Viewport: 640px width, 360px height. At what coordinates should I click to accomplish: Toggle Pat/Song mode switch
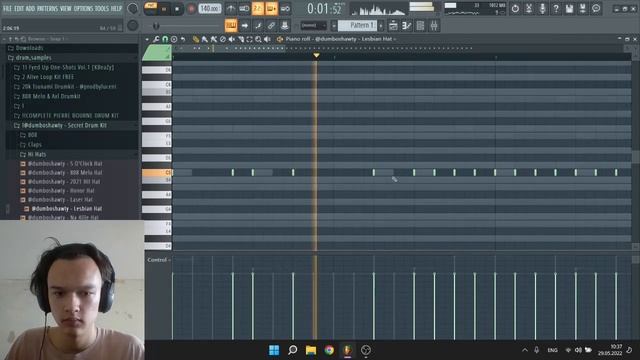pyautogui.click(x=151, y=8)
